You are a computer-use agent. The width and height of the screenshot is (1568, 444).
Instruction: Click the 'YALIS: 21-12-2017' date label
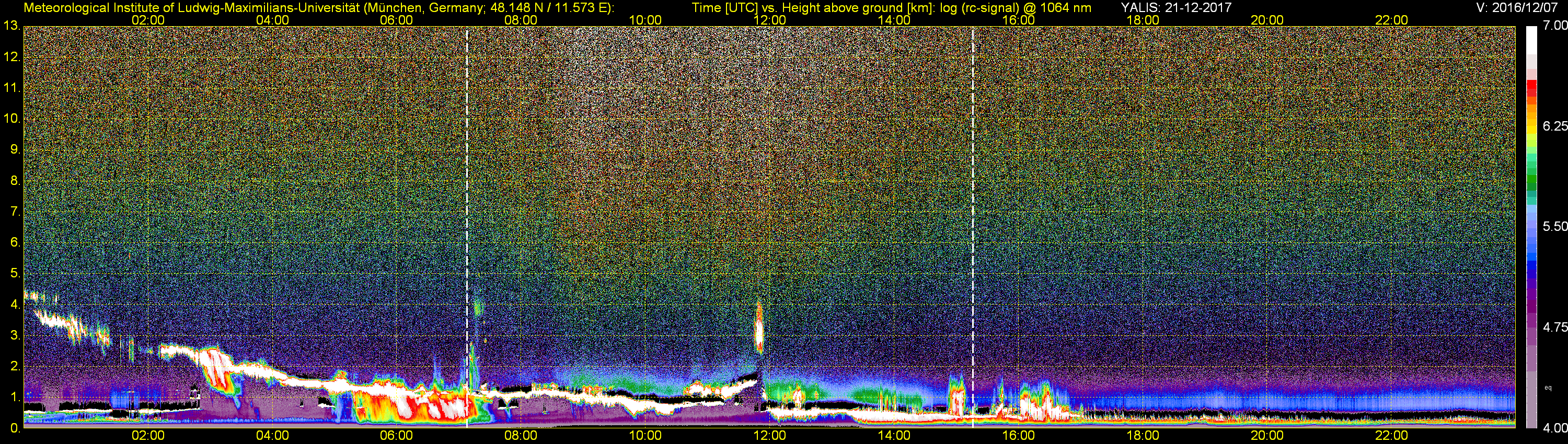pos(1176,8)
